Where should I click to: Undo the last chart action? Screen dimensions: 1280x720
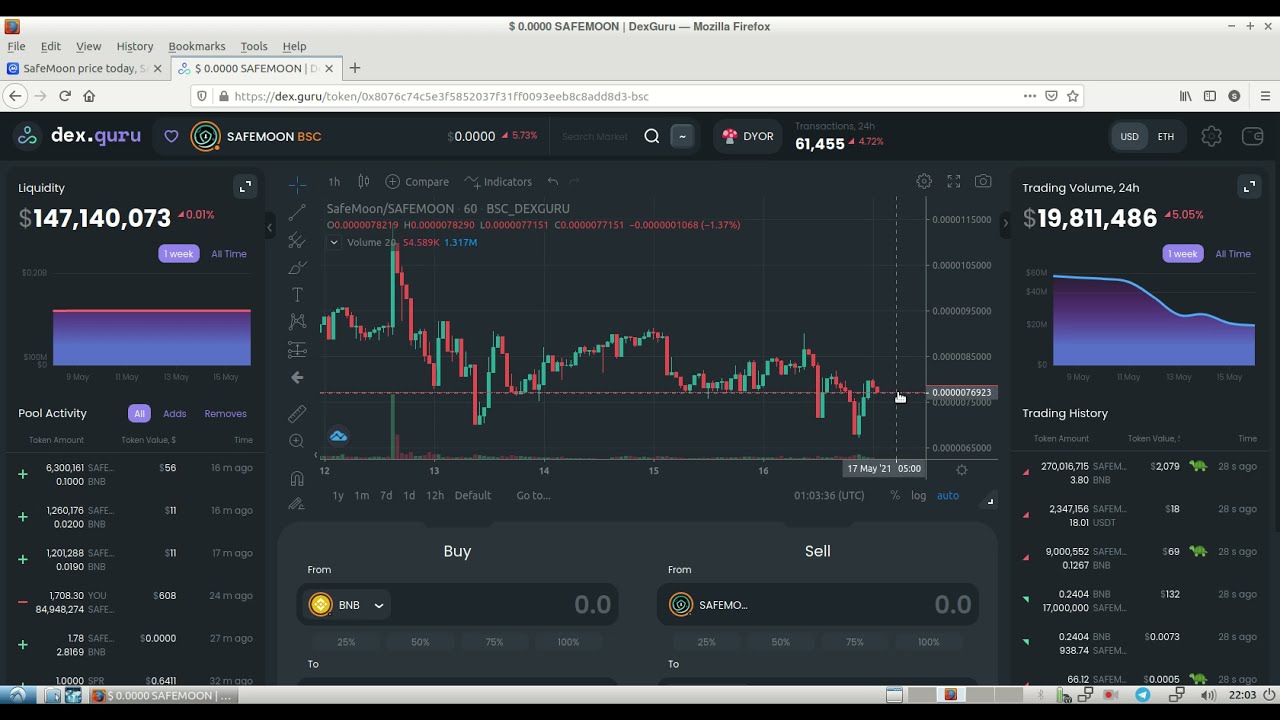click(552, 182)
